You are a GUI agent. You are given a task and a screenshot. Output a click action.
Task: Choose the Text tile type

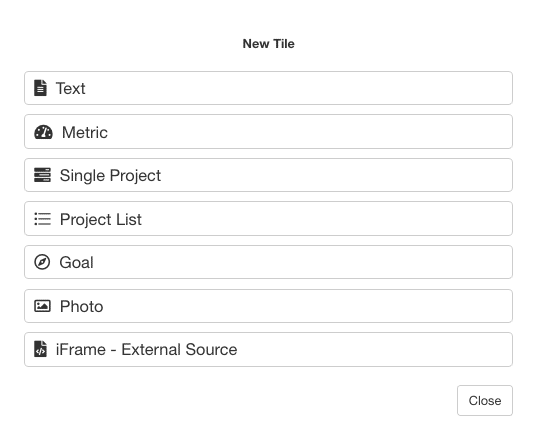268,88
